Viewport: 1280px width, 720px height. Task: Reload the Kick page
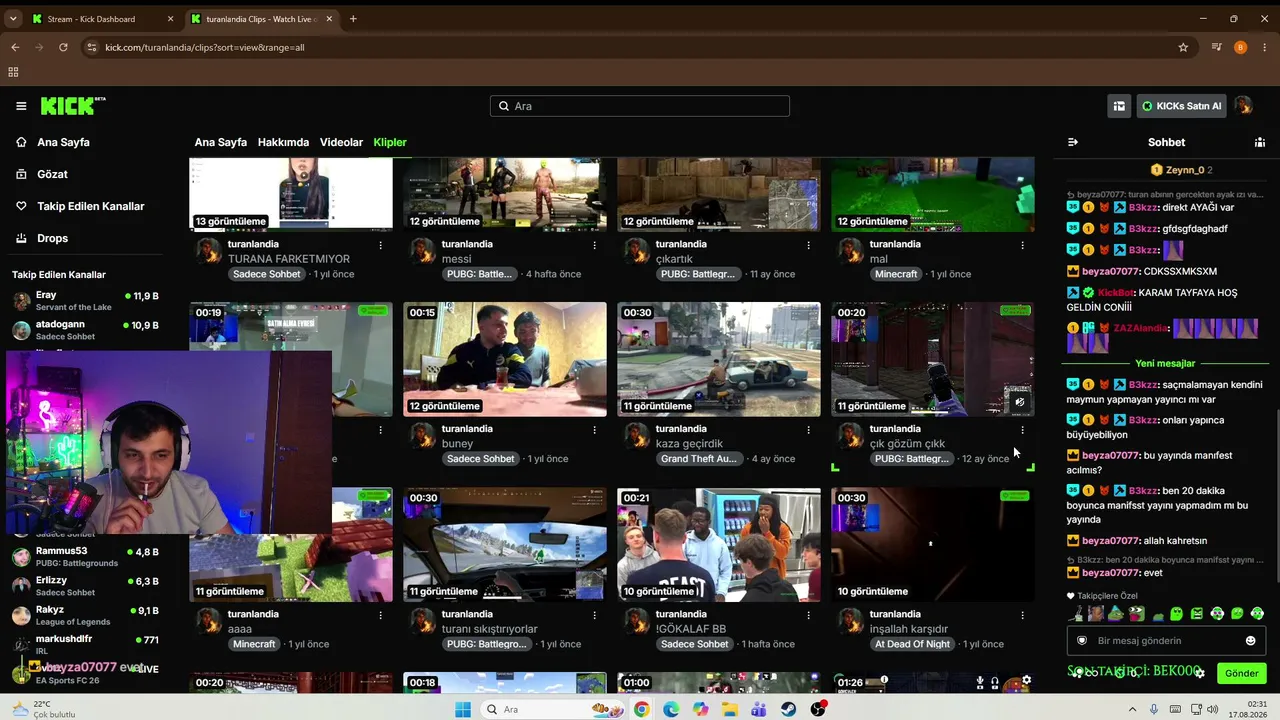coord(63,47)
